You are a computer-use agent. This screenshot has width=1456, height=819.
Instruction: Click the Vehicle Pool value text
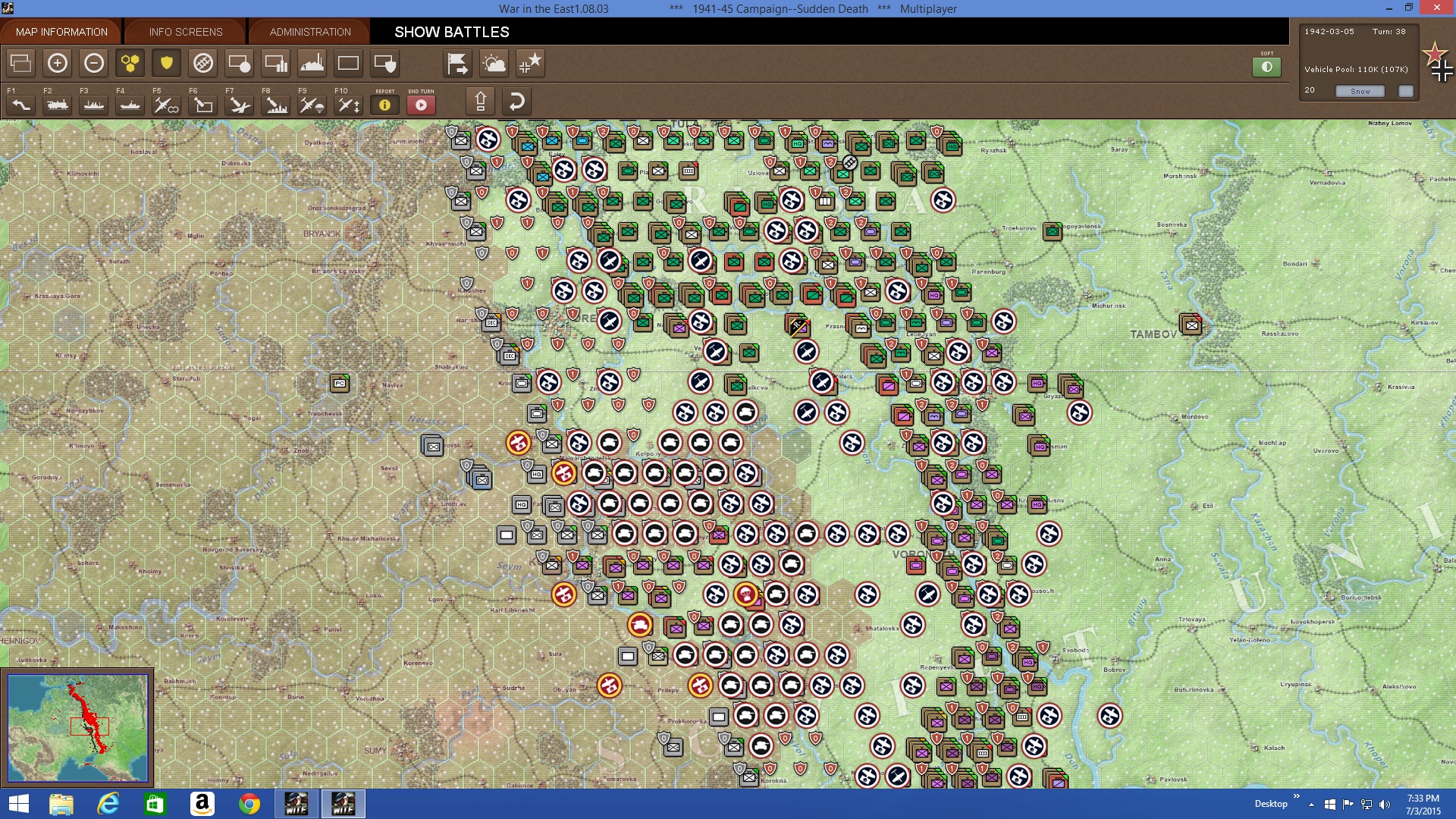pyautogui.click(x=1356, y=69)
